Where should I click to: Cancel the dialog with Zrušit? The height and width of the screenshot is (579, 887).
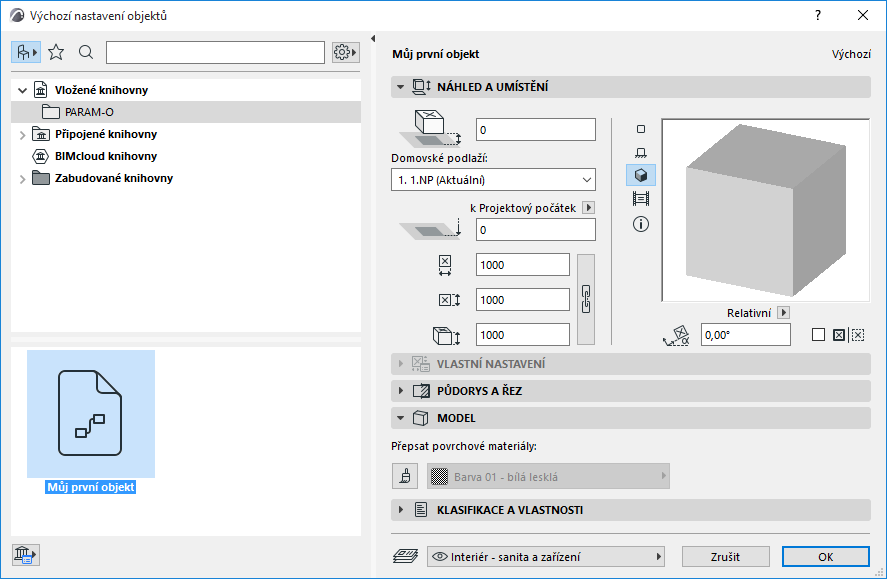pos(725,556)
